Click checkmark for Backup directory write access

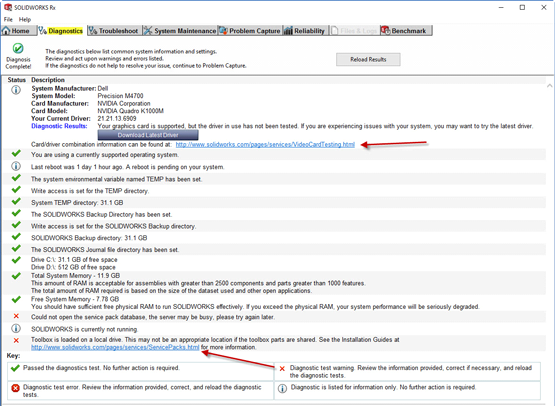16,225
